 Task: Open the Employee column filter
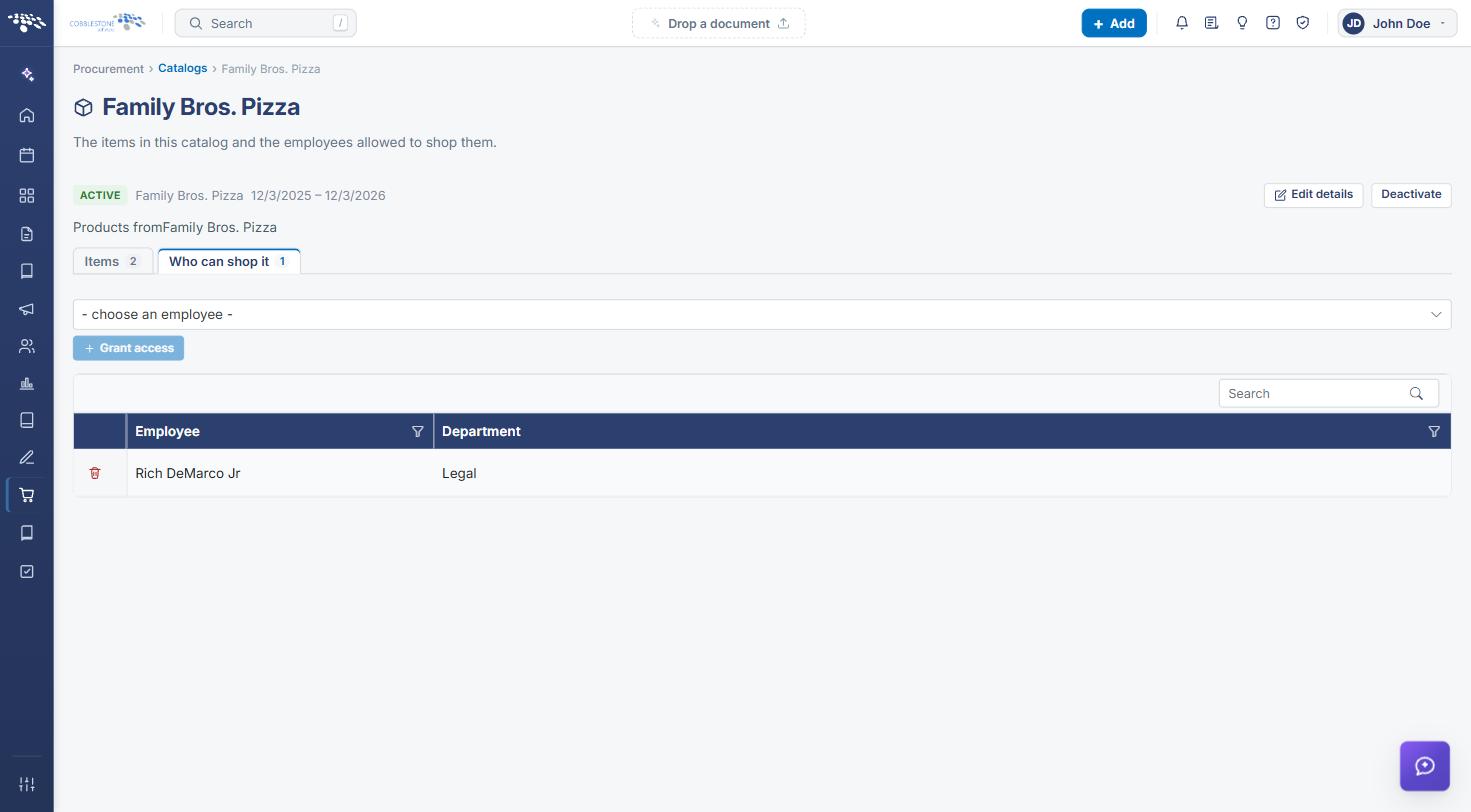[418, 432]
